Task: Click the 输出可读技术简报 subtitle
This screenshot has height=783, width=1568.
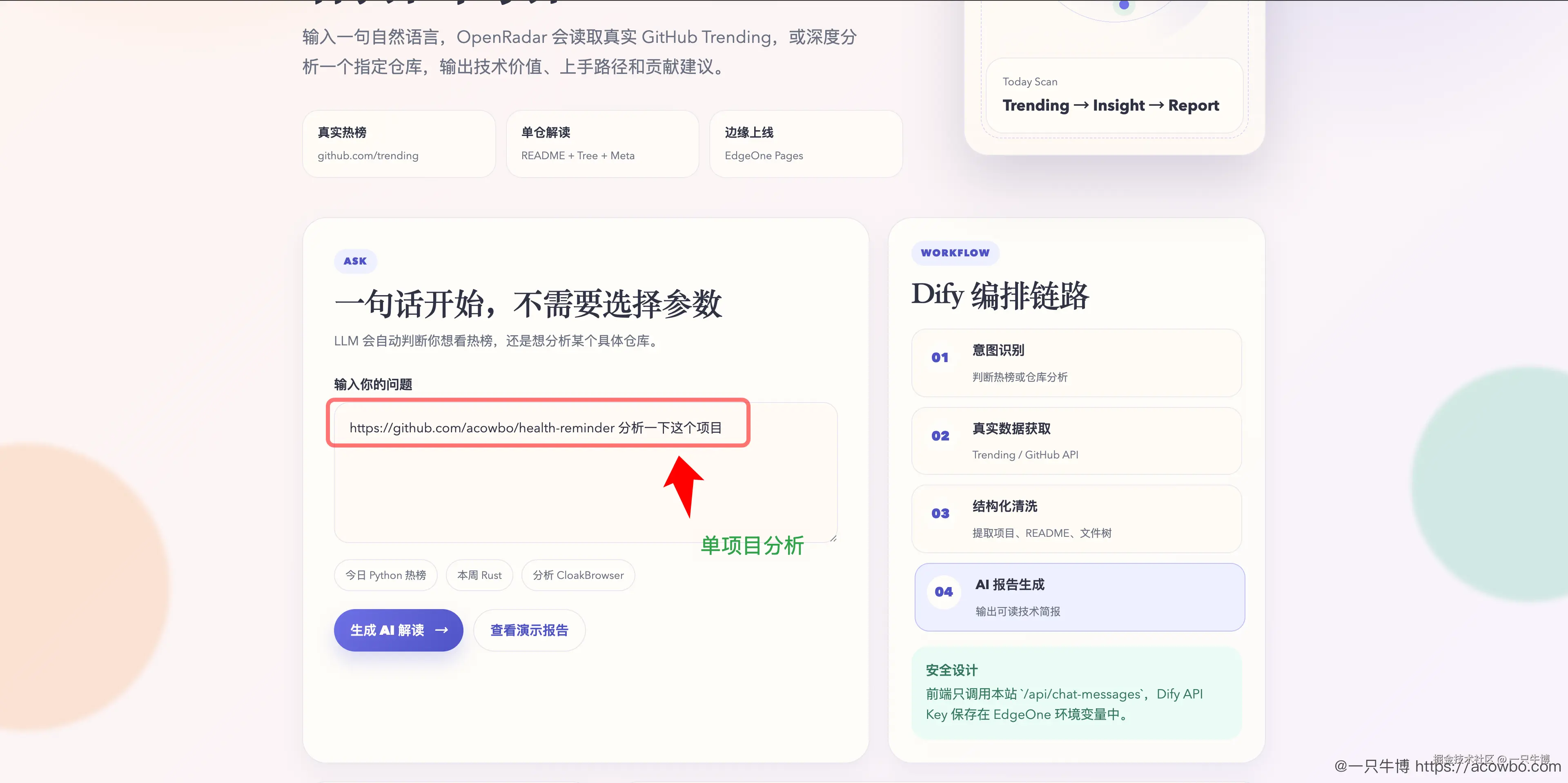Action: click(x=1018, y=612)
